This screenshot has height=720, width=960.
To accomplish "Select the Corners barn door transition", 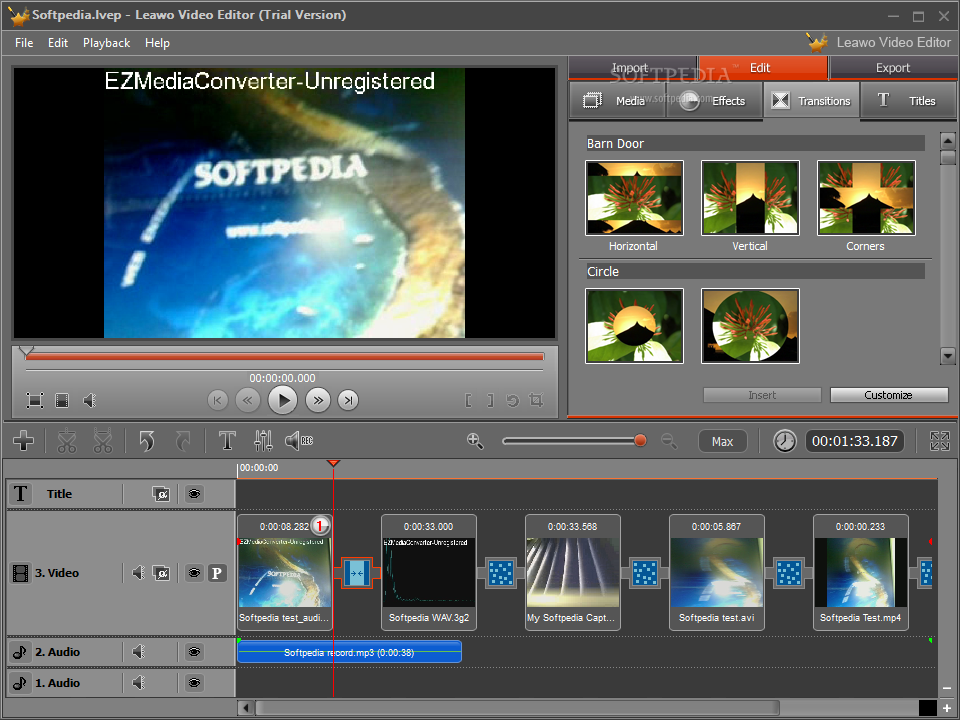I will tap(866, 198).
